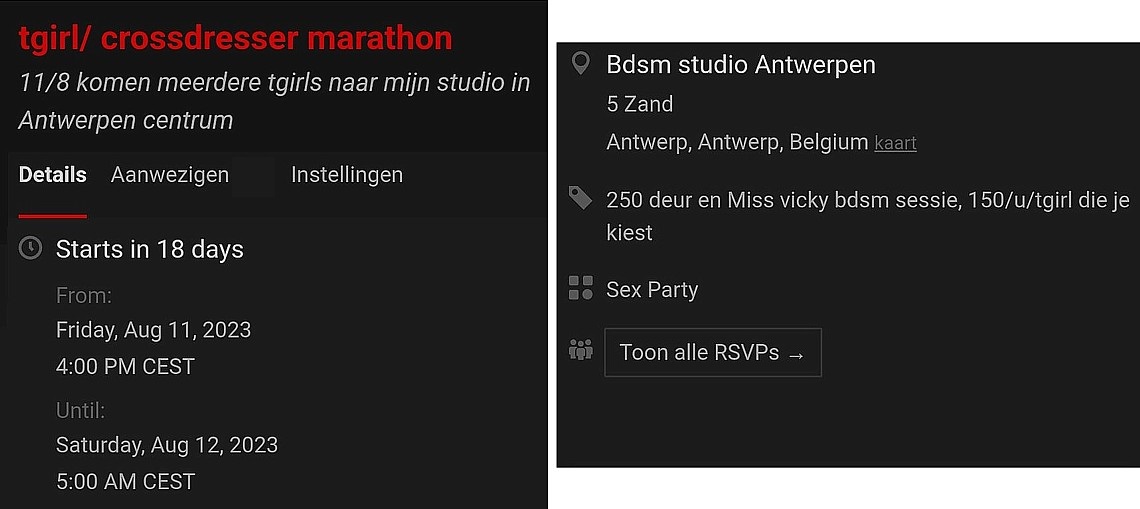
Task: Click the italic event subtitle text
Action: (274, 101)
